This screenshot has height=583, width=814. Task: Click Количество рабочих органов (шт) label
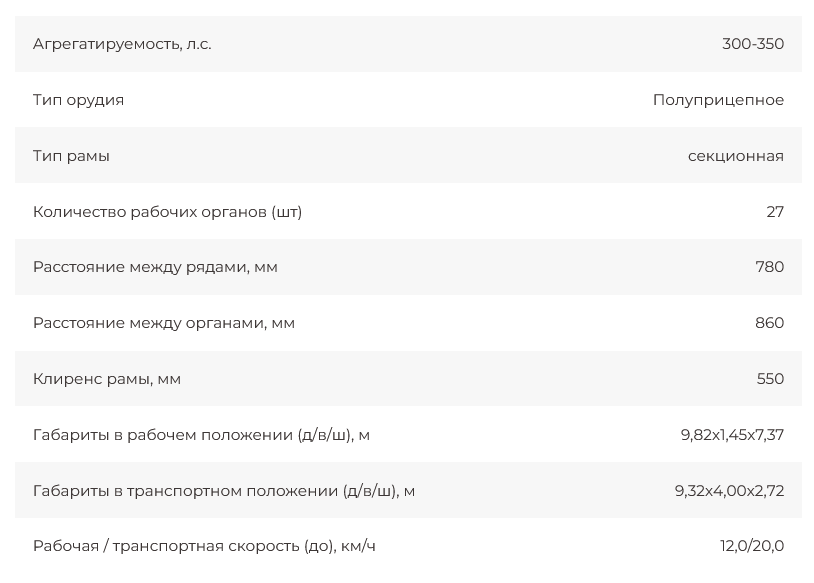click(167, 212)
